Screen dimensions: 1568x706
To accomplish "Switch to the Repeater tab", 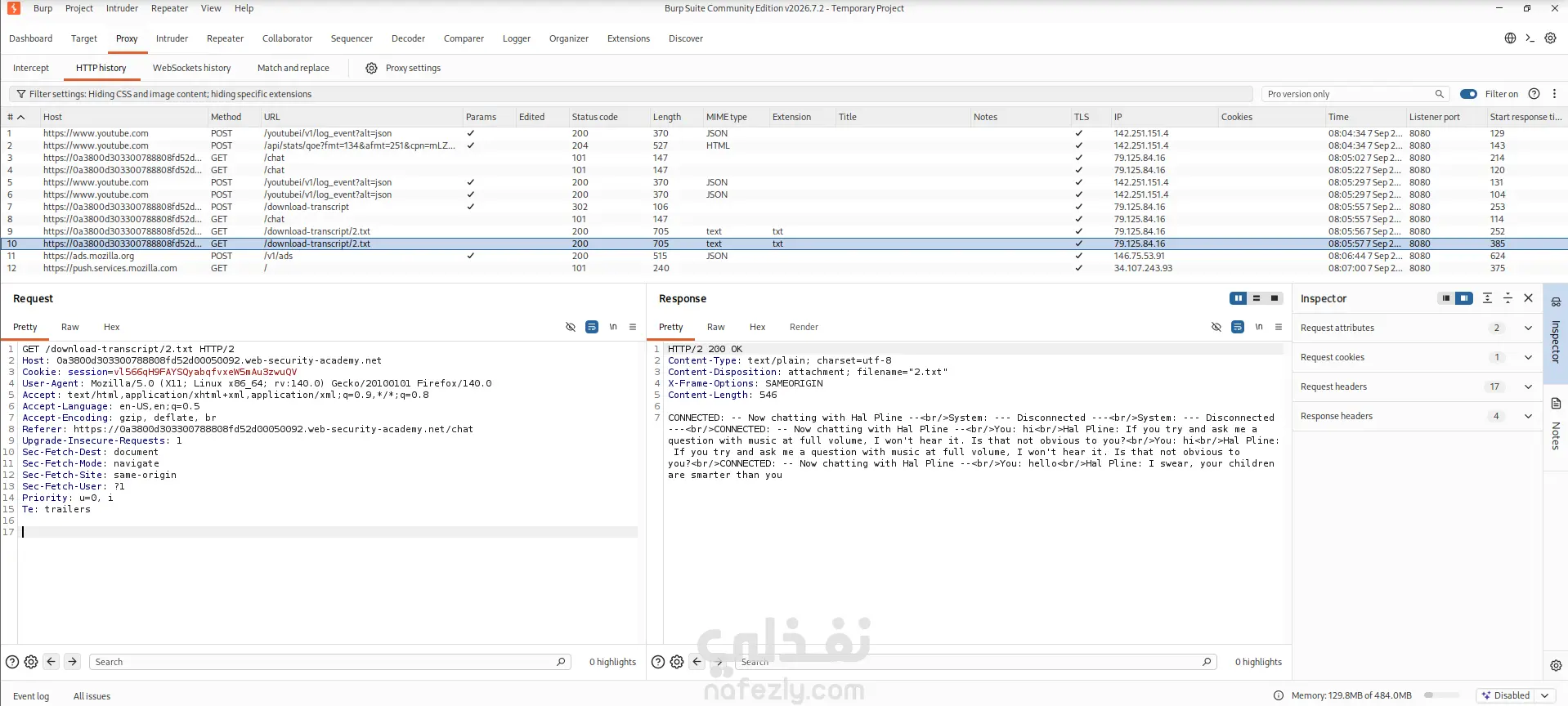I will [x=225, y=38].
